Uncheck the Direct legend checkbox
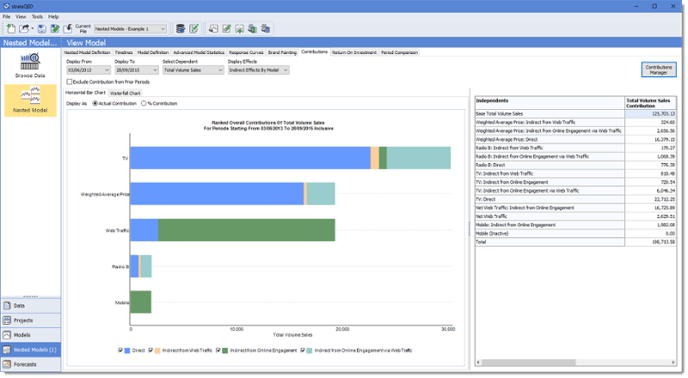 (121, 351)
